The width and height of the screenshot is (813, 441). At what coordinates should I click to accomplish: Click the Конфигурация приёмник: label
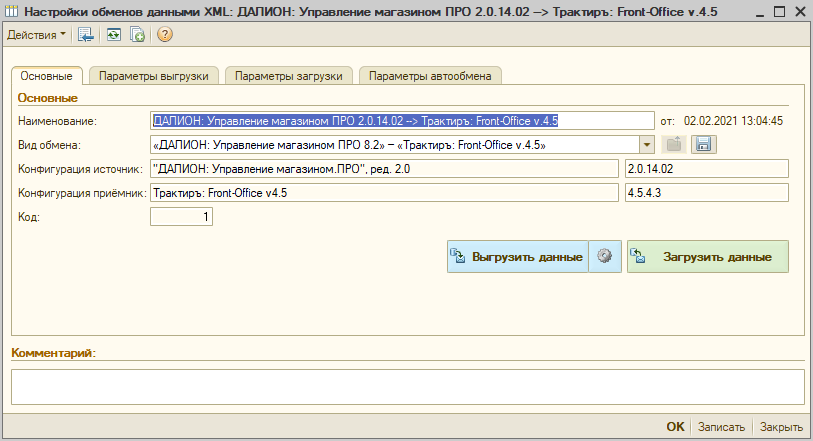point(82,193)
